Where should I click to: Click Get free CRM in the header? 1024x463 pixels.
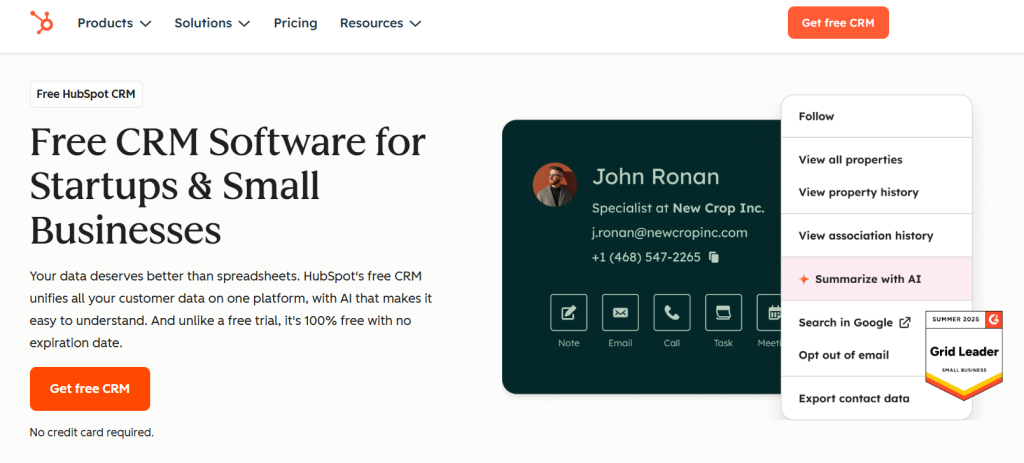(x=838, y=23)
